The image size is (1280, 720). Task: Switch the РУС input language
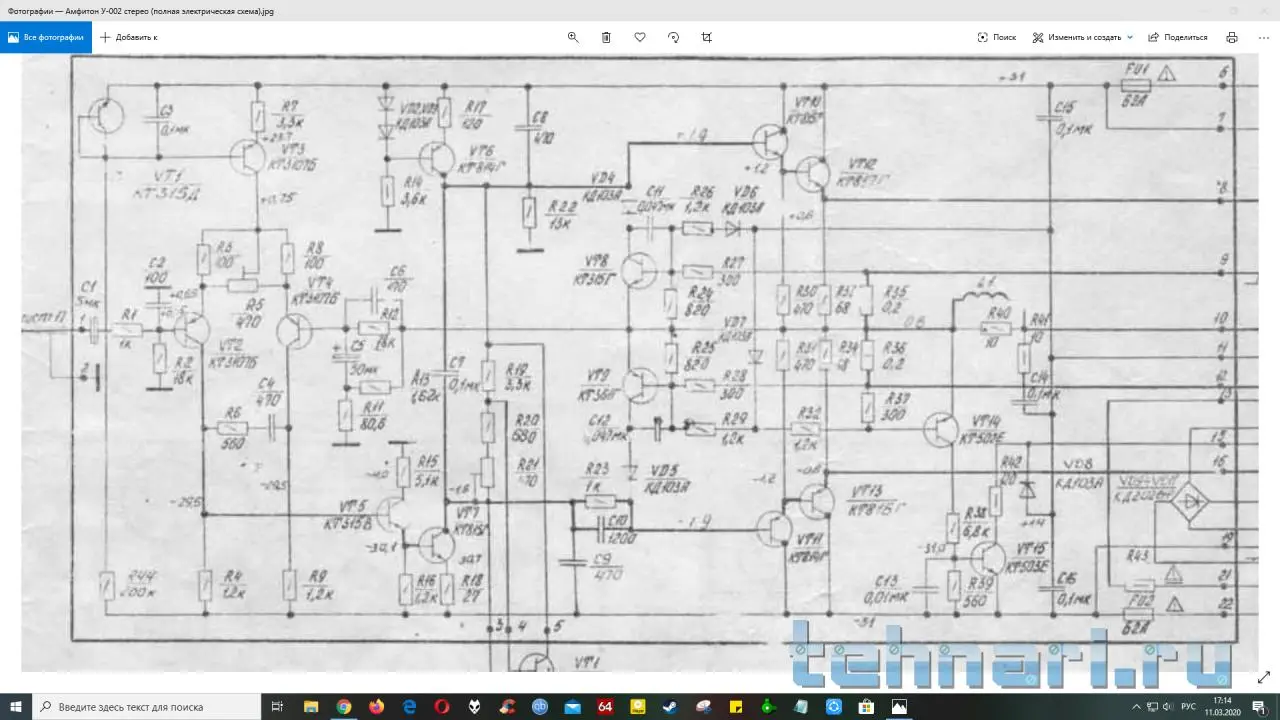[1188, 706]
